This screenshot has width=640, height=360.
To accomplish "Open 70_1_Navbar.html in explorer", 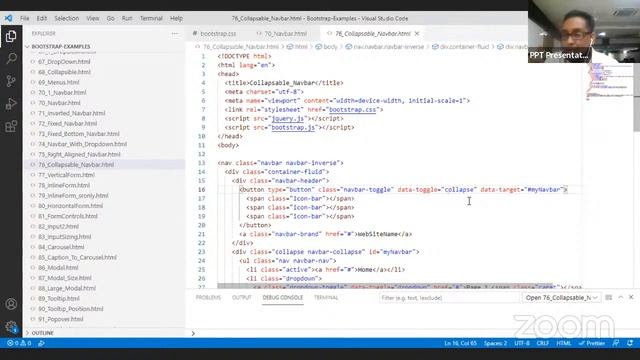I will point(62,93).
